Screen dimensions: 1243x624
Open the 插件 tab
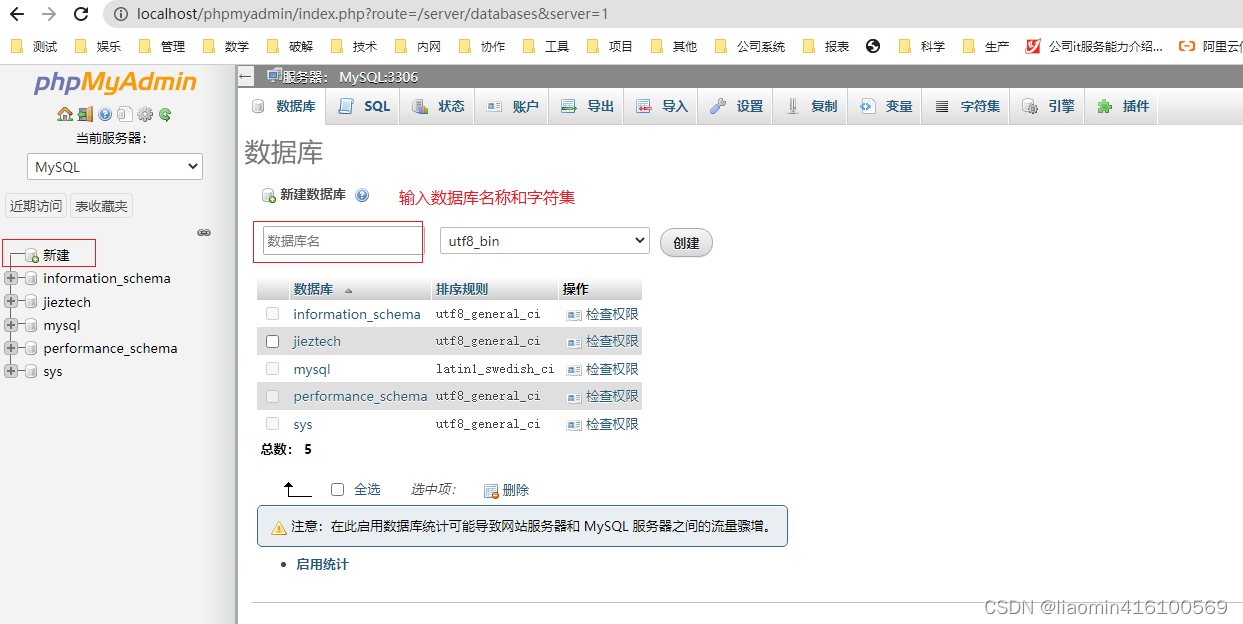click(1123, 106)
